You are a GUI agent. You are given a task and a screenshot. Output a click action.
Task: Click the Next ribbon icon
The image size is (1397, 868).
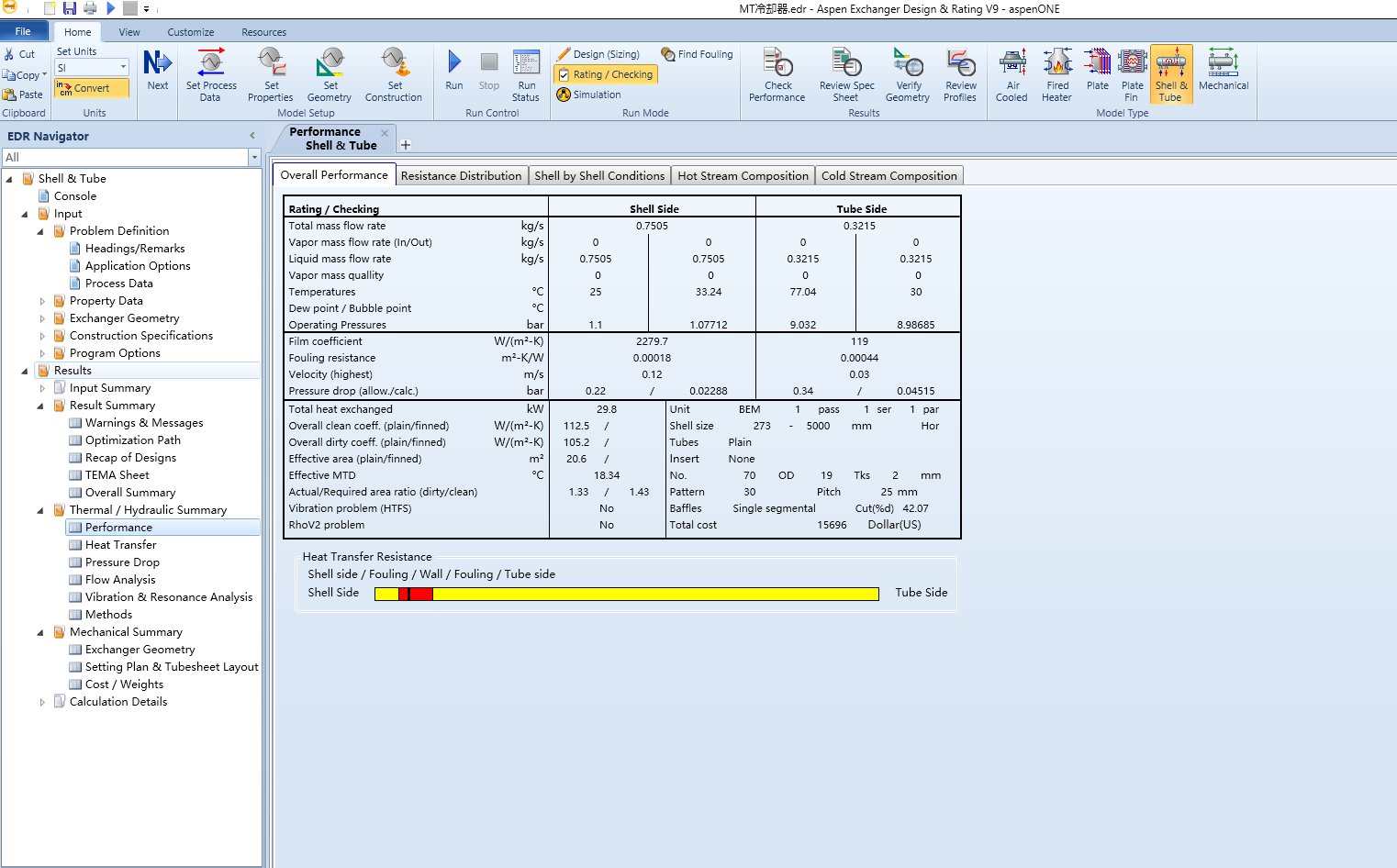tap(158, 71)
